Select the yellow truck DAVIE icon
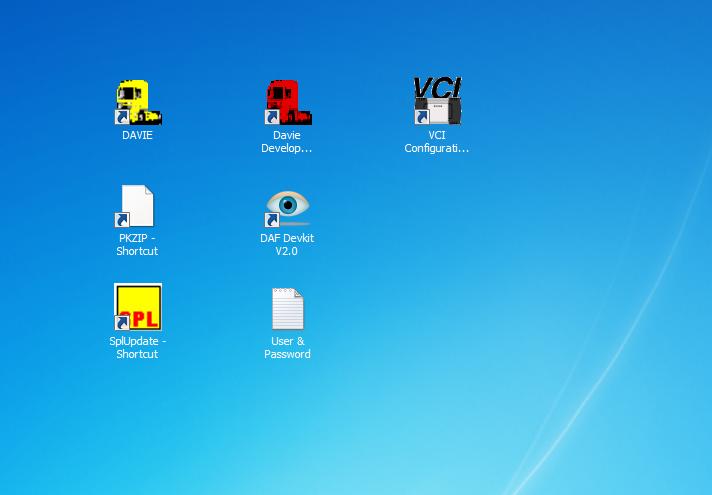Viewport: 712px width, 495px height. pos(138,101)
